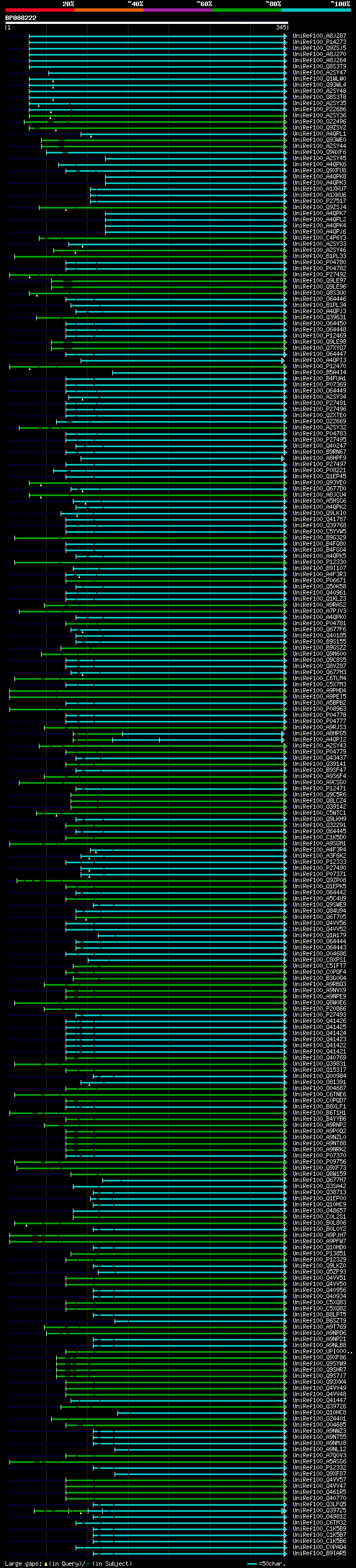The height and width of the screenshot is (1568, 356).
Task: Open the UniRef100_C0PAQ4 hit
Action: click(319, 1547)
